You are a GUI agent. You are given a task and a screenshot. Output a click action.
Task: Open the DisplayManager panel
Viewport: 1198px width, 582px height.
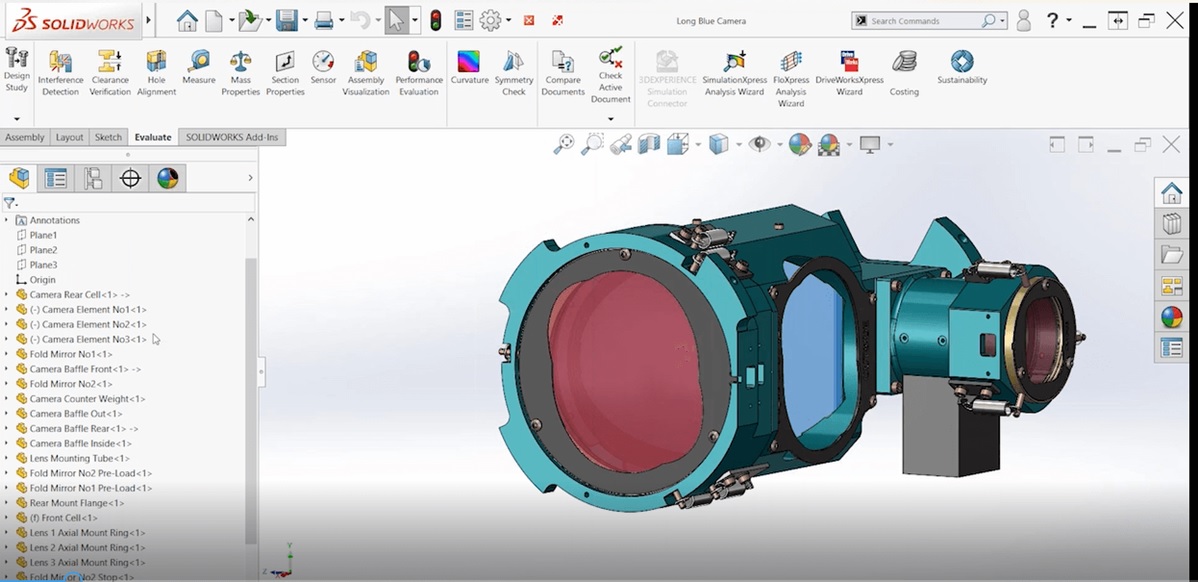tap(167, 177)
